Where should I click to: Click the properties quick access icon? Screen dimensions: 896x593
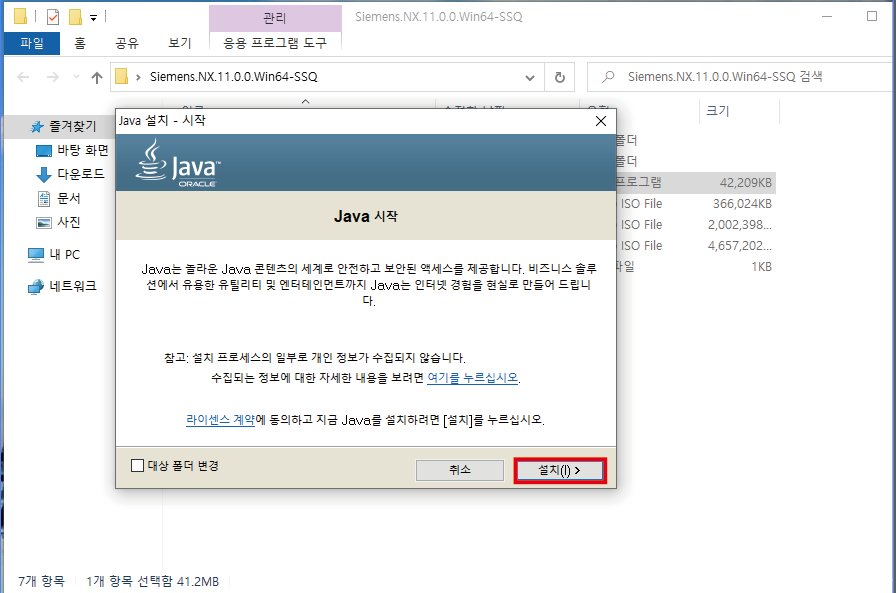click(x=53, y=17)
